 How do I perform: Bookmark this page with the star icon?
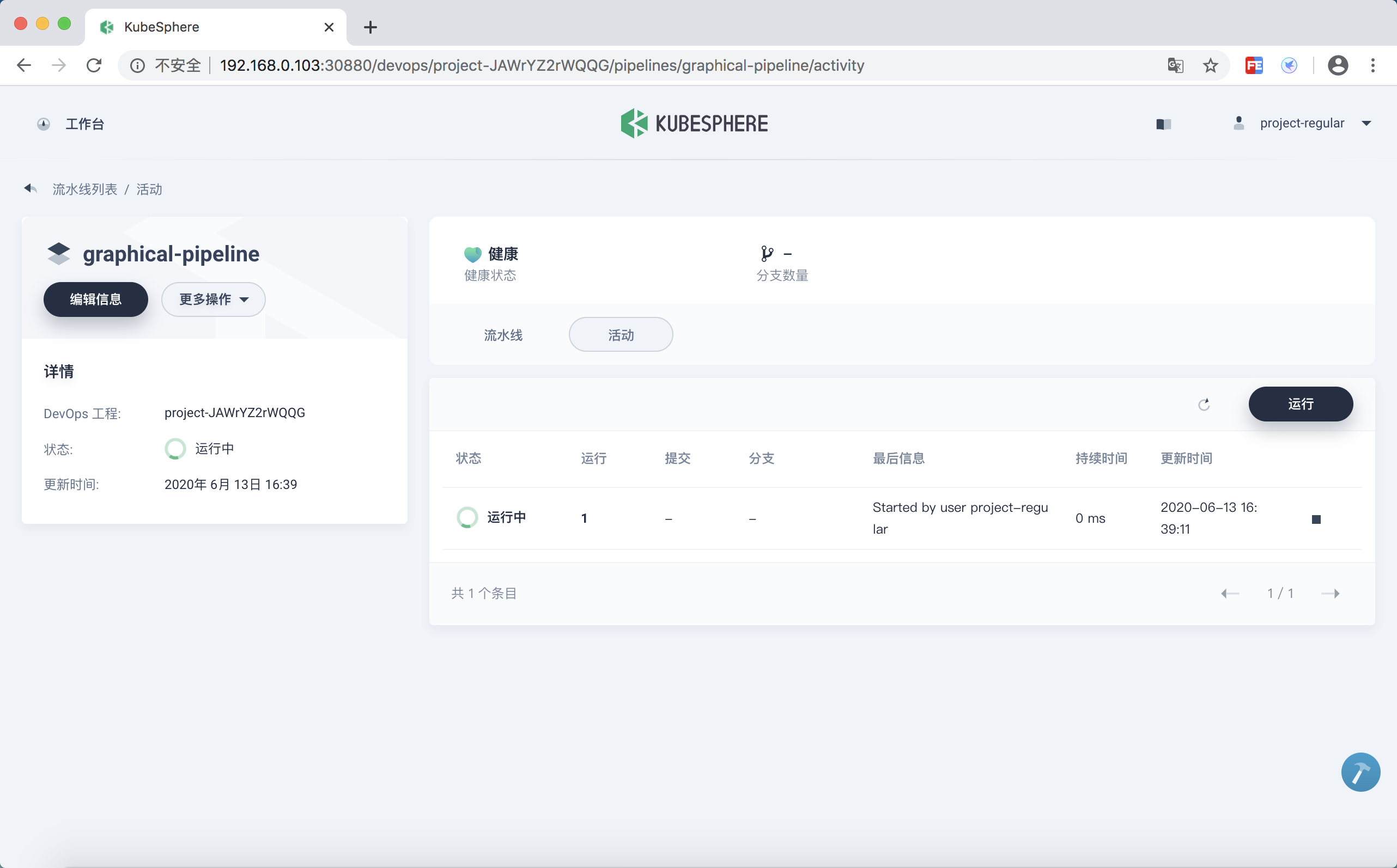(1210, 65)
